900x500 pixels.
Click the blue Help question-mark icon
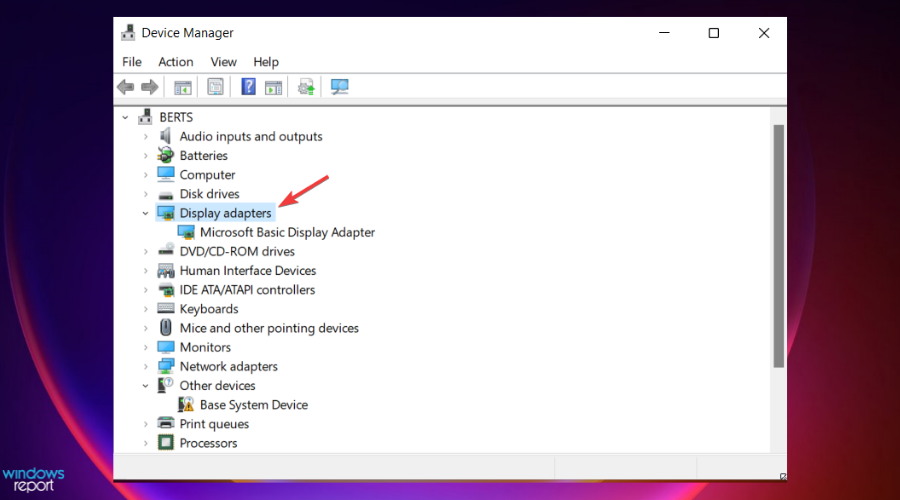click(249, 87)
